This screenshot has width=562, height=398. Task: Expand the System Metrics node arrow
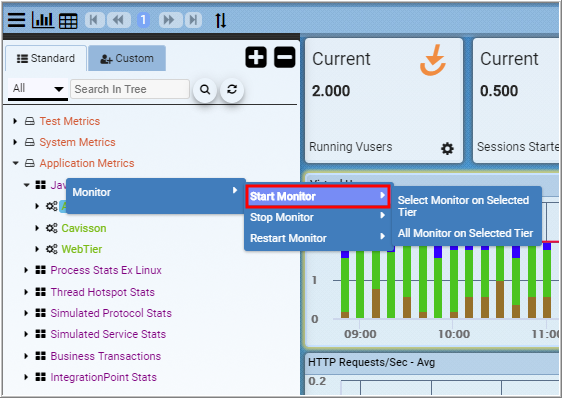(x=15, y=142)
